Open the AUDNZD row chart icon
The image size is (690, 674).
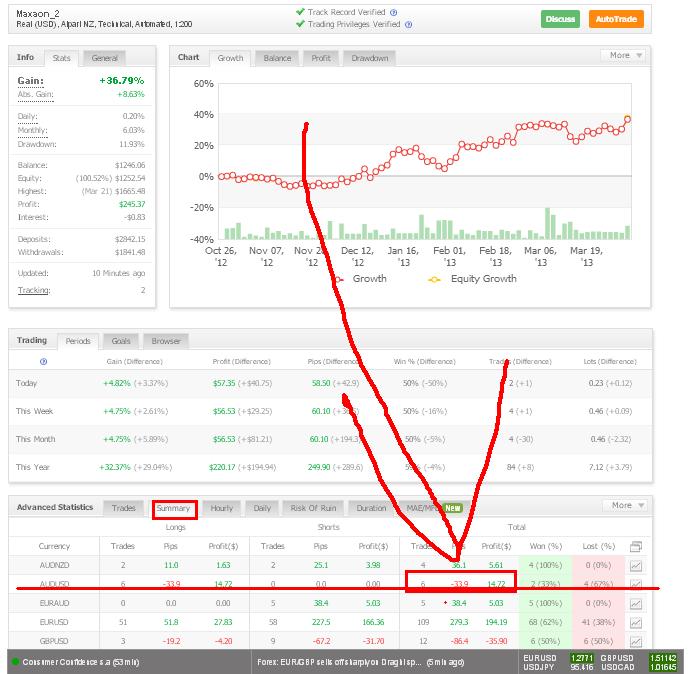pos(635,565)
